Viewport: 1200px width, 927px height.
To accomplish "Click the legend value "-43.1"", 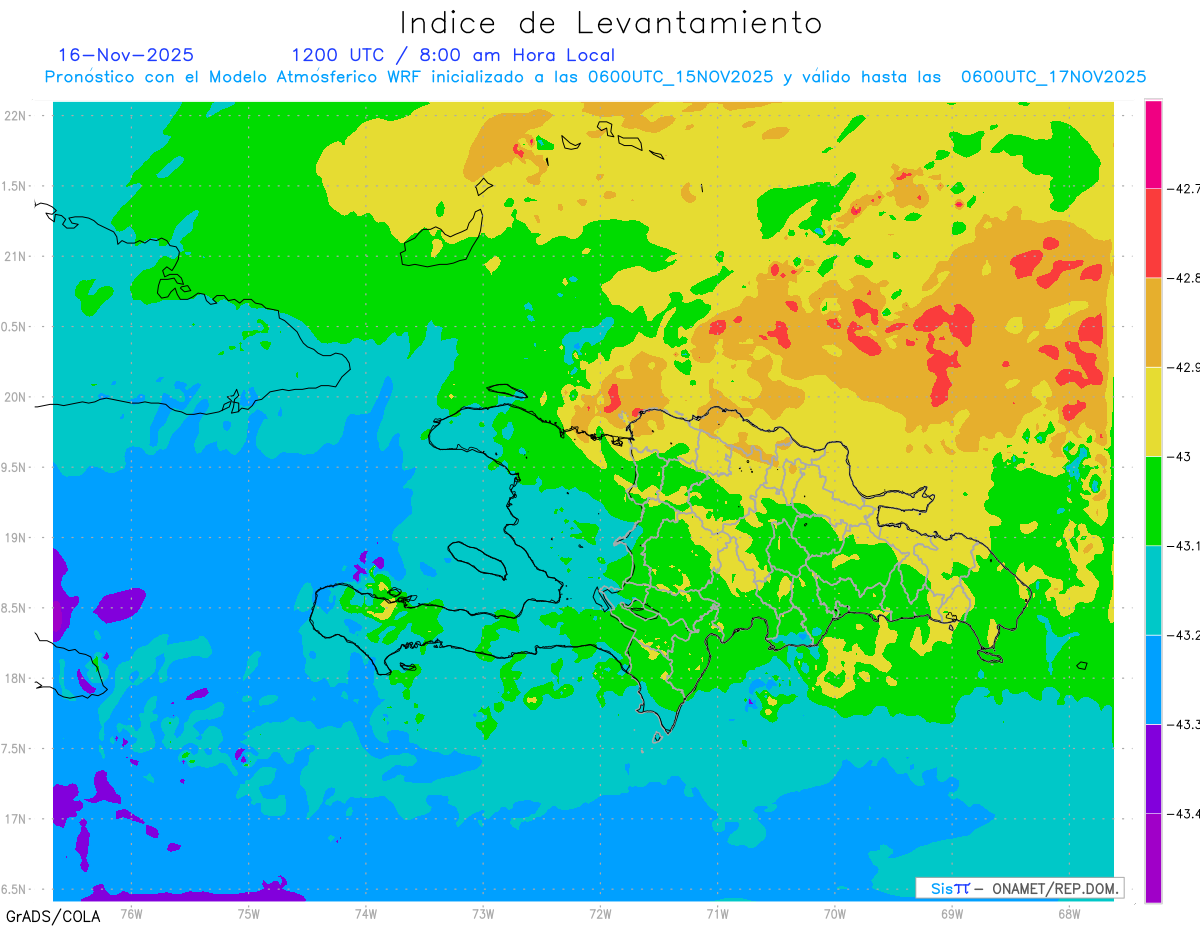I will click(x=1185, y=546).
